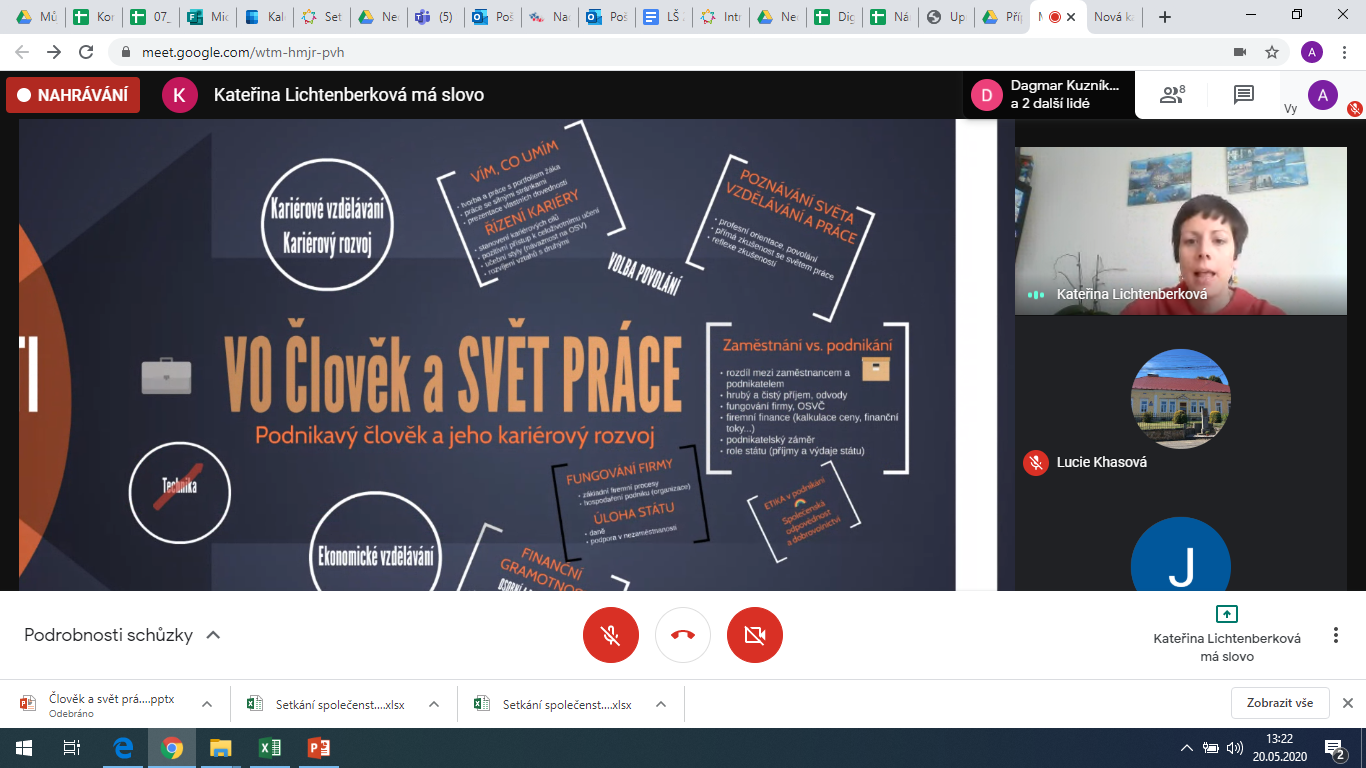The image size is (1366, 768).
Task: Click Kateřina Lichtenberková's video tile
Action: 1180,230
